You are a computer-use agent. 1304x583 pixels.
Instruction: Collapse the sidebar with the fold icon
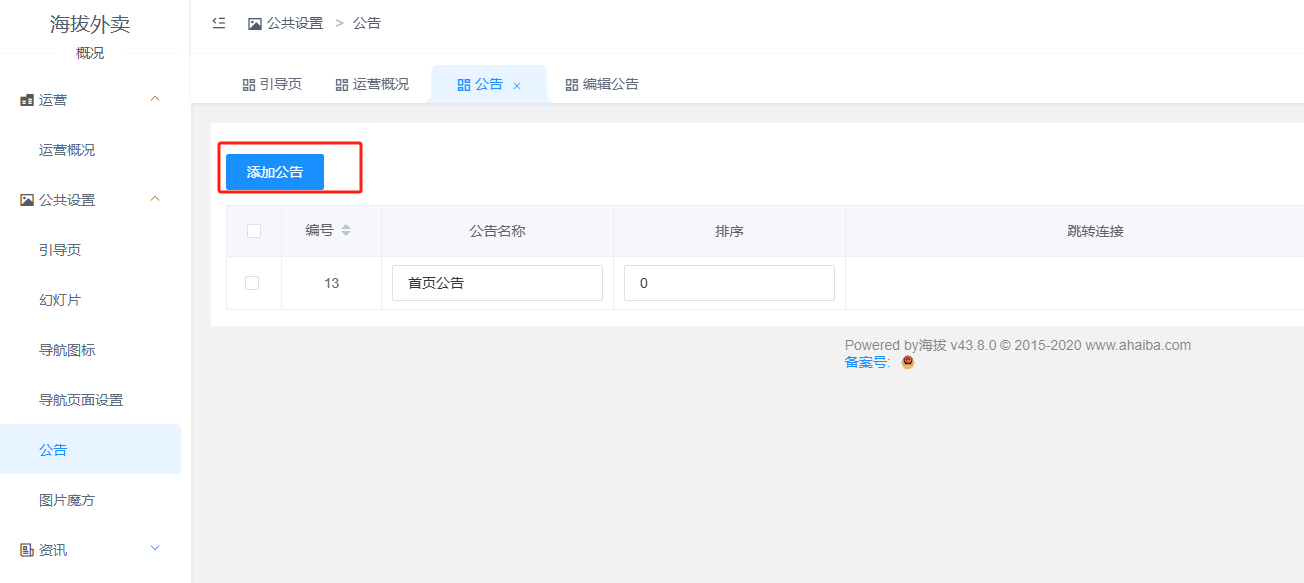pos(219,23)
